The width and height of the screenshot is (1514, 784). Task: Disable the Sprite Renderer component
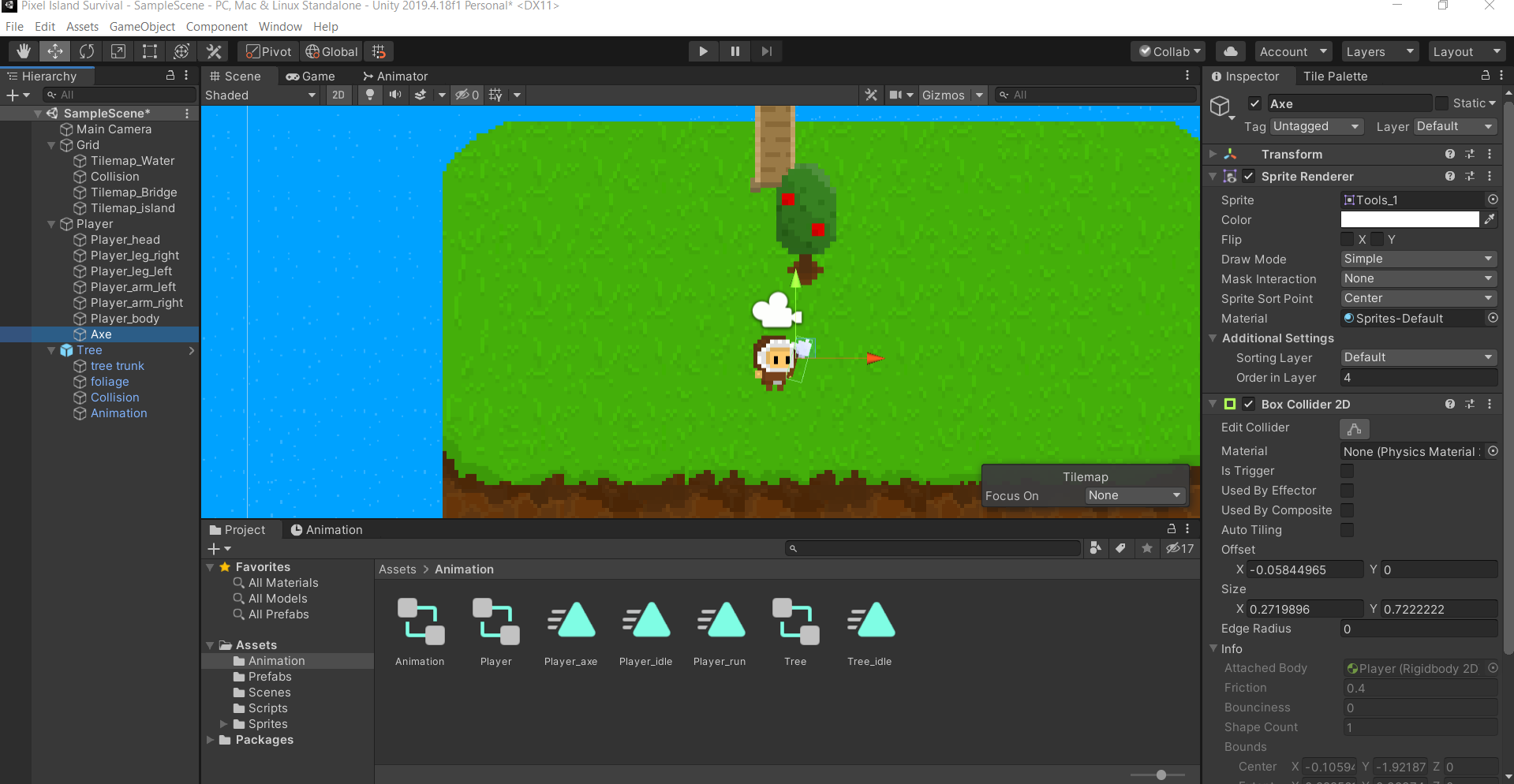tap(1249, 176)
